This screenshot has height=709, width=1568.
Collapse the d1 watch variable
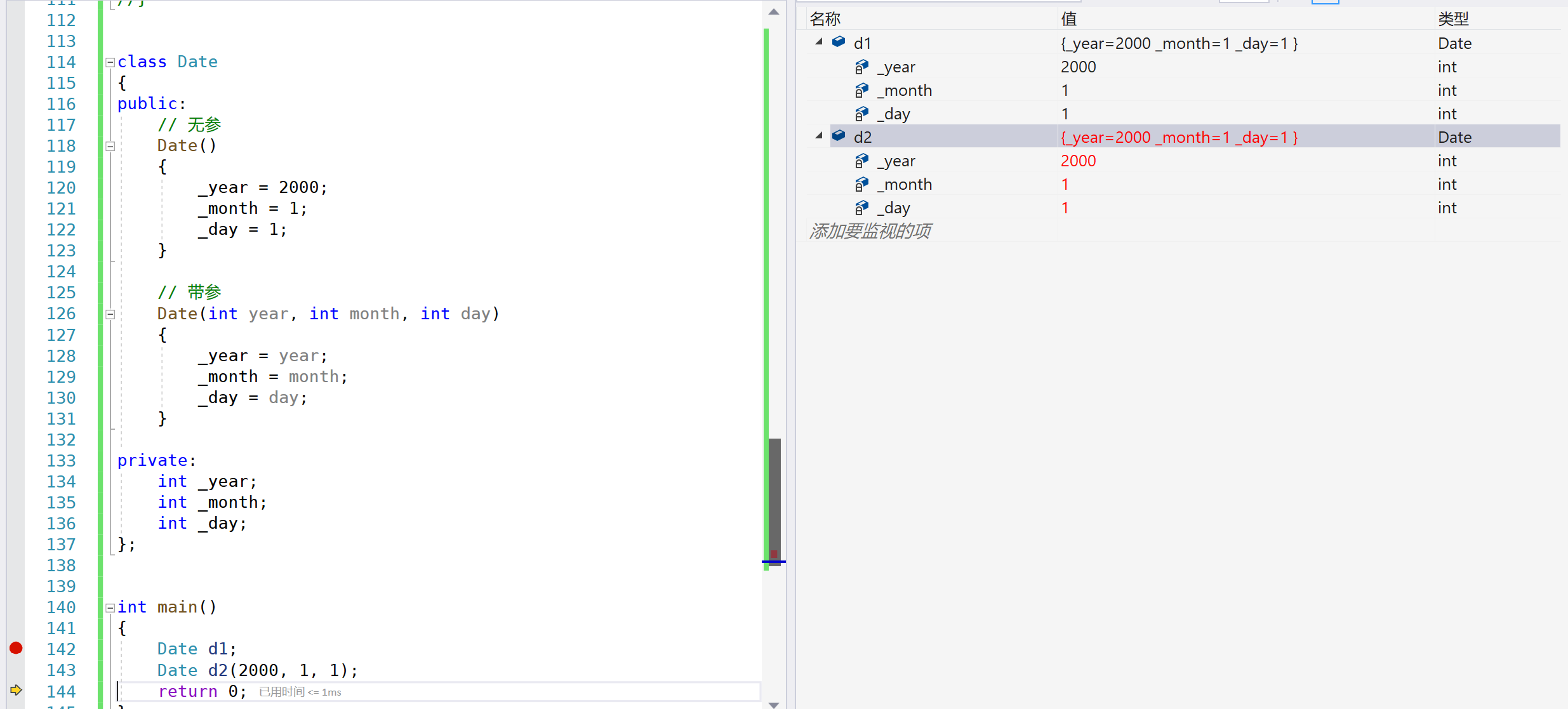[819, 42]
